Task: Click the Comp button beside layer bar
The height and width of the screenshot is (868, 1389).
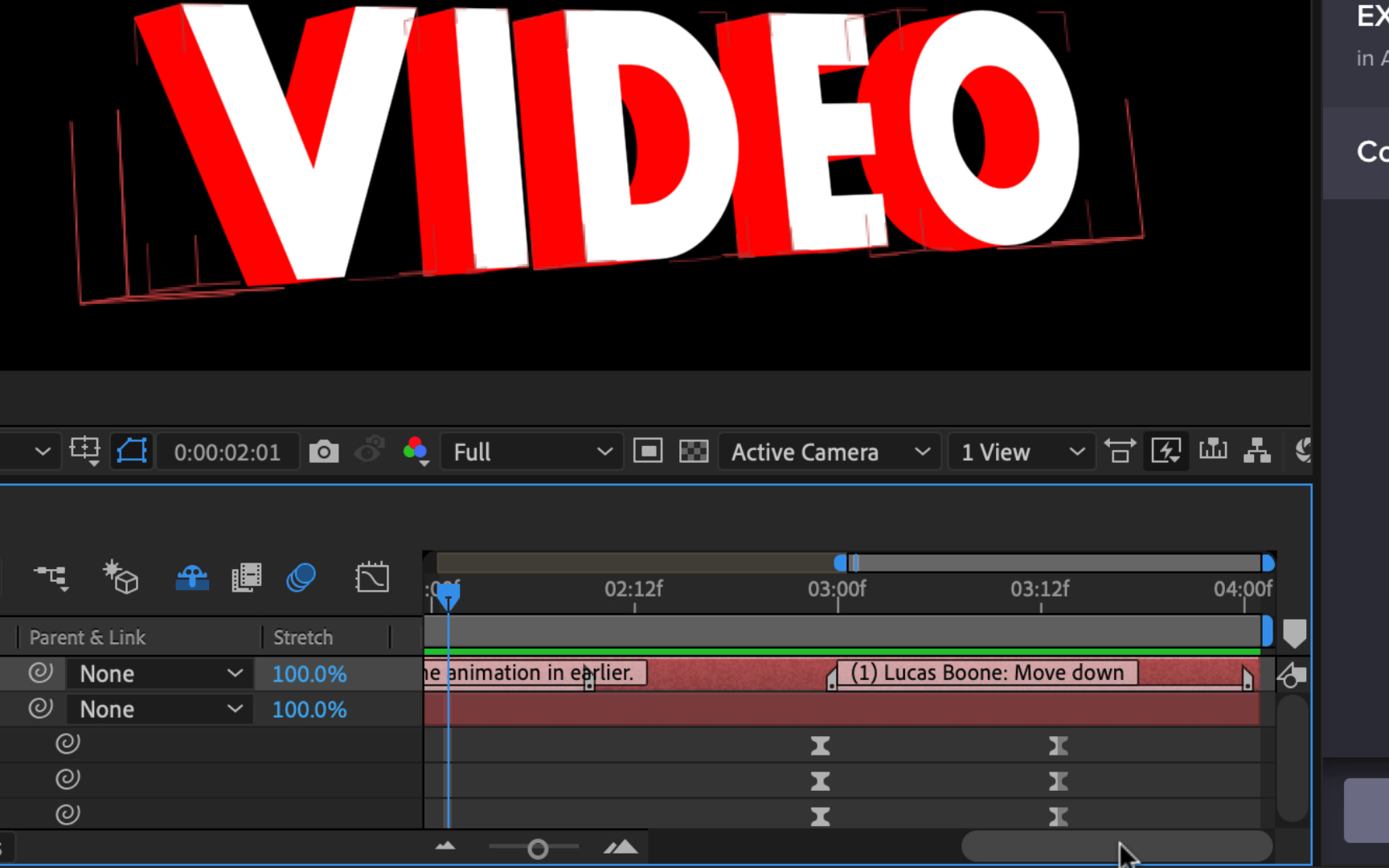Action: point(1291,675)
